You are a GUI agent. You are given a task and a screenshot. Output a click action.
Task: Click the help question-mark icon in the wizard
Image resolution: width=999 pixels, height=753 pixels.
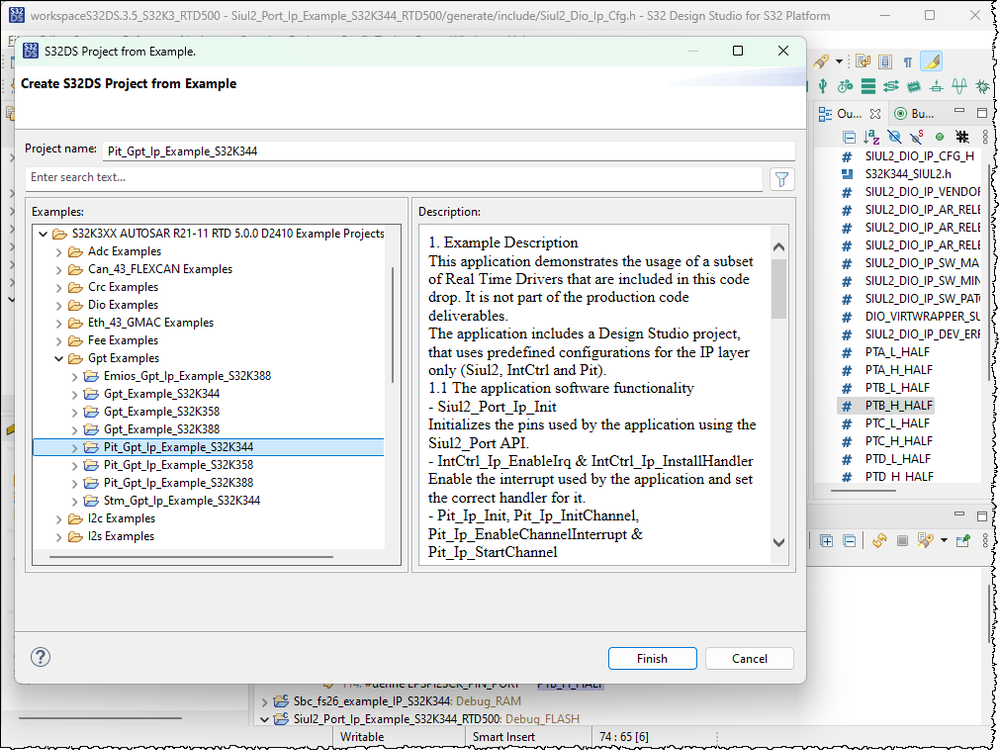[39, 657]
